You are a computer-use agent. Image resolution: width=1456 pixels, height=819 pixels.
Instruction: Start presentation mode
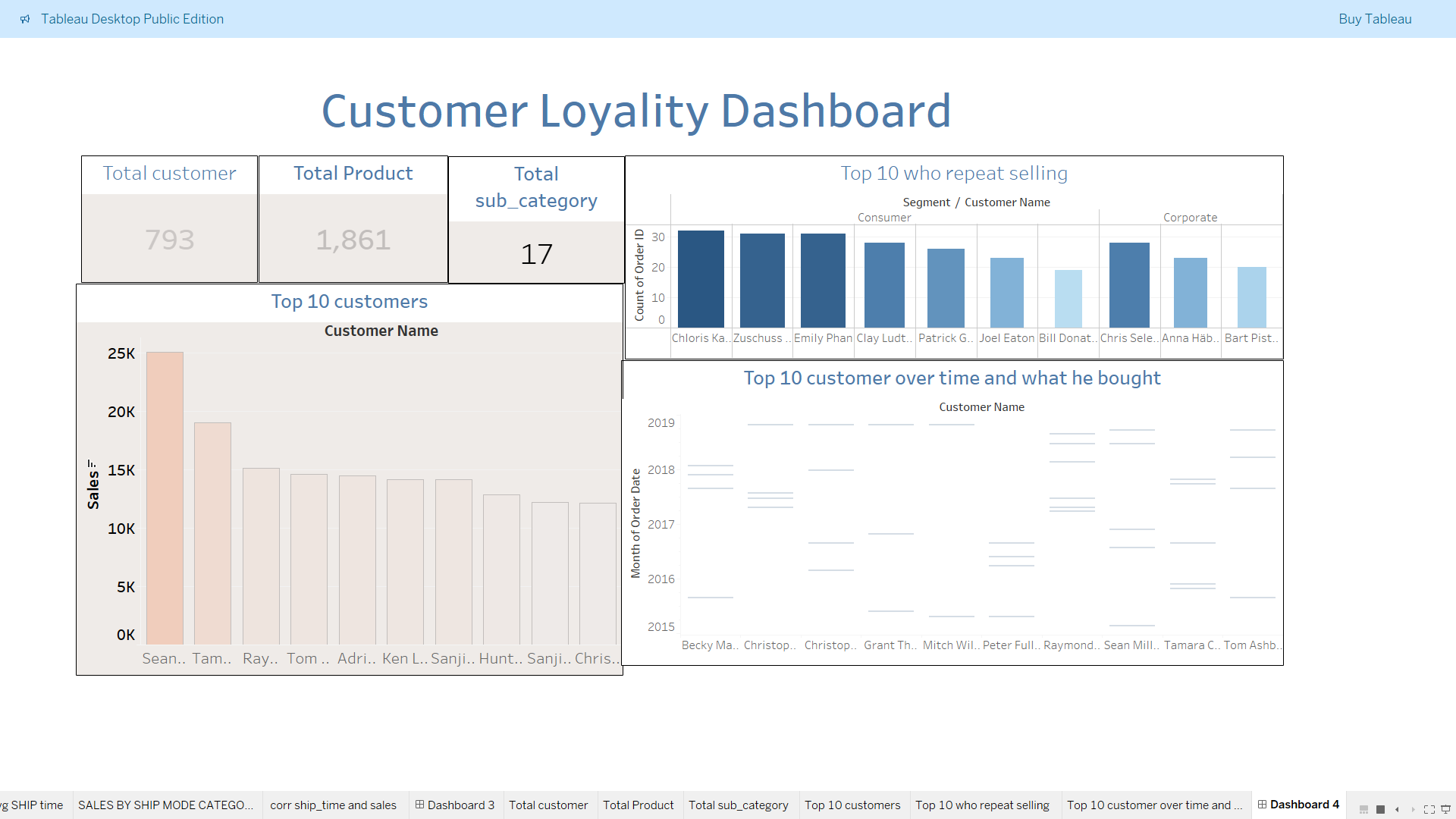pyautogui.click(x=1445, y=809)
